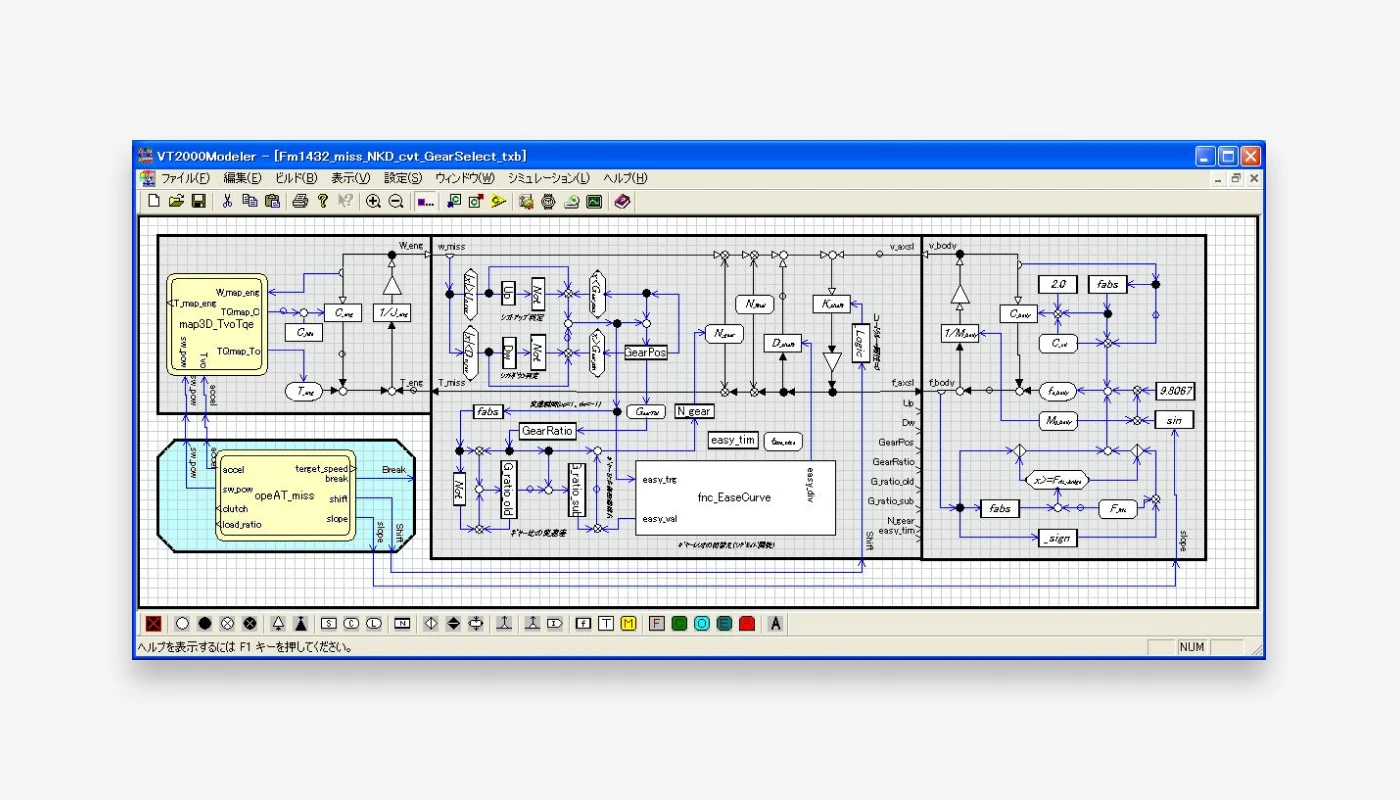Cut the selected diagram element
The width and height of the screenshot is (1400, 800).
click(226, 201)
